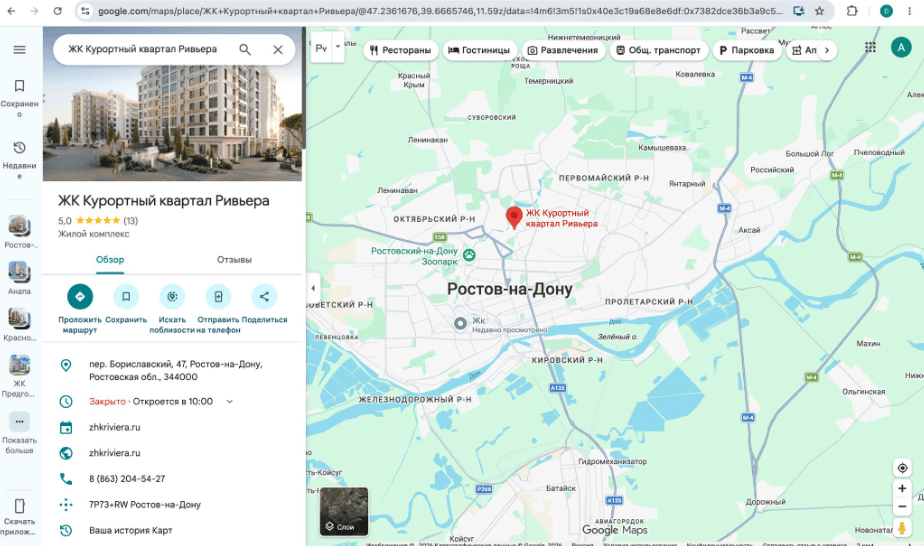Filter map by Развлечения chip
The height and width of the screenshot is (546, 924).
563,51
